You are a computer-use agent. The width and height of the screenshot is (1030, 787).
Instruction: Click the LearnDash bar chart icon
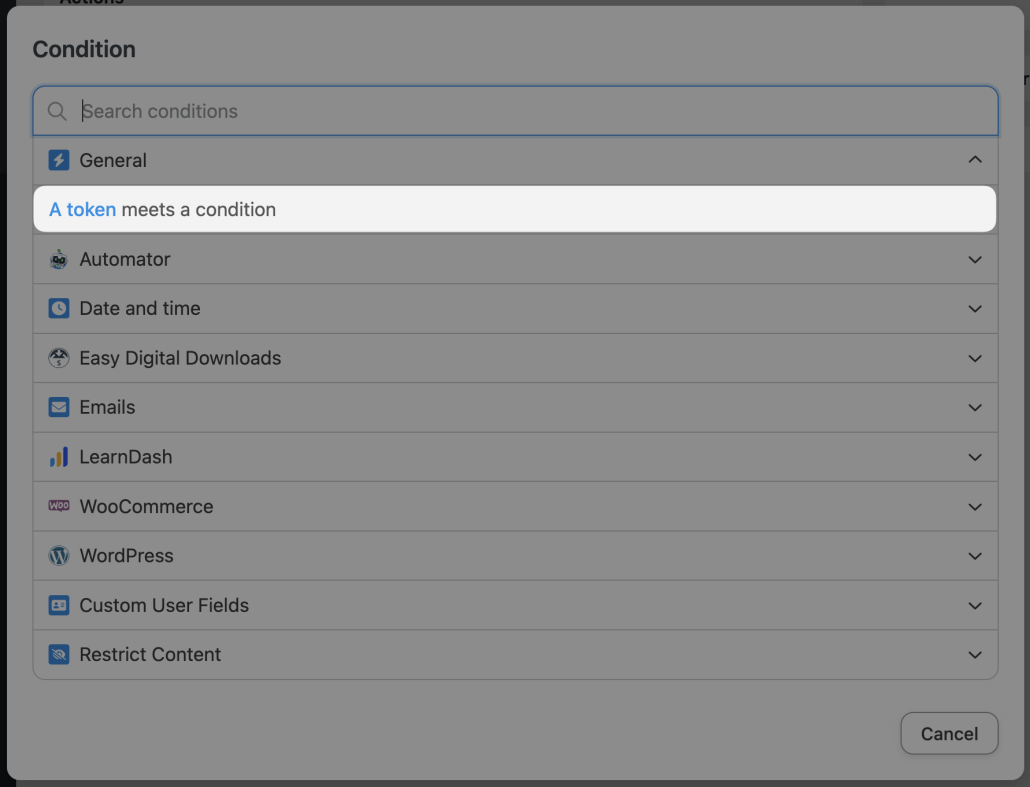[59, 457]
